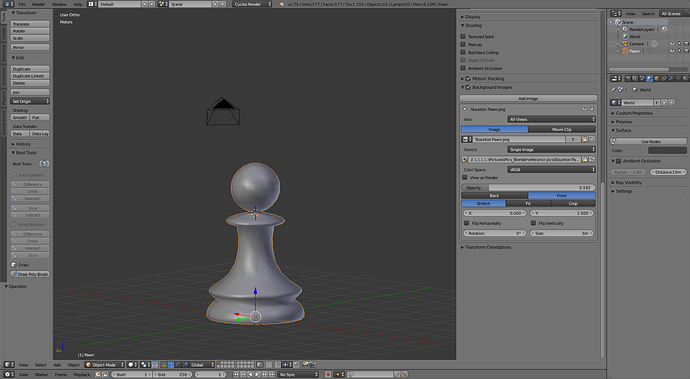Viewport: 690px width, 379px height.
Task: Open the Cycles Render engine dropdown
Action: tap(252, 4)
